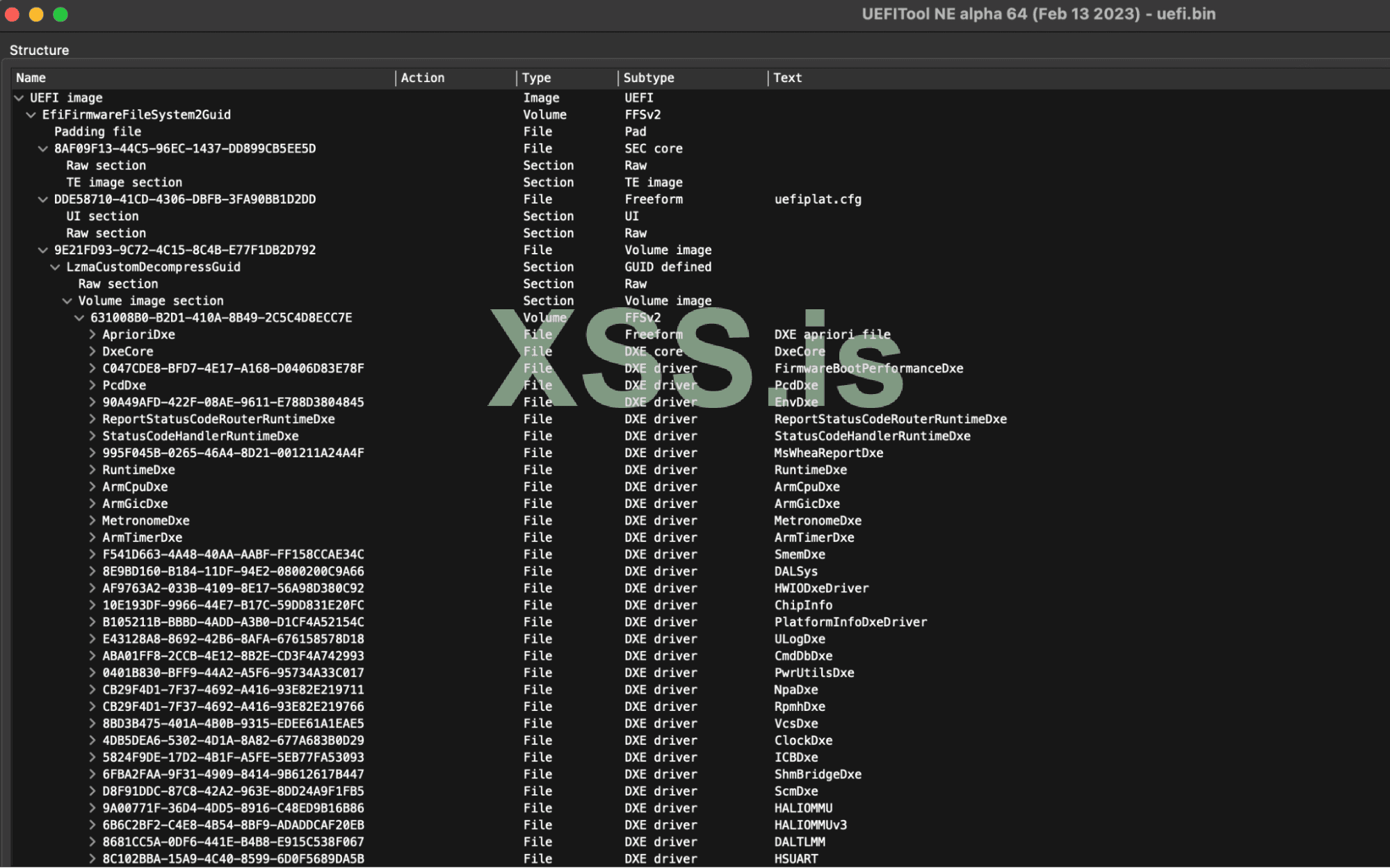The width and height of the screenshot is (1390, 868).
Task: Select the Padding file row
Action: click(x=97, y=131)
